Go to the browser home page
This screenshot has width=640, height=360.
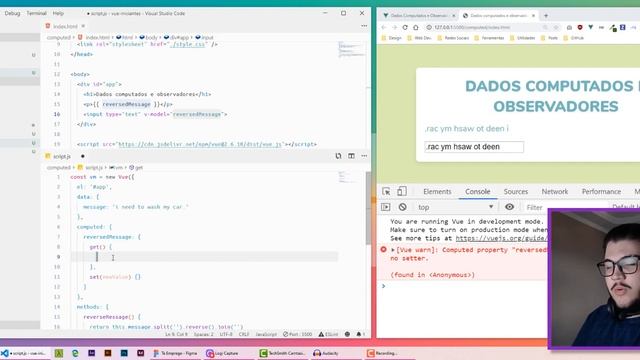click(416, 27)
